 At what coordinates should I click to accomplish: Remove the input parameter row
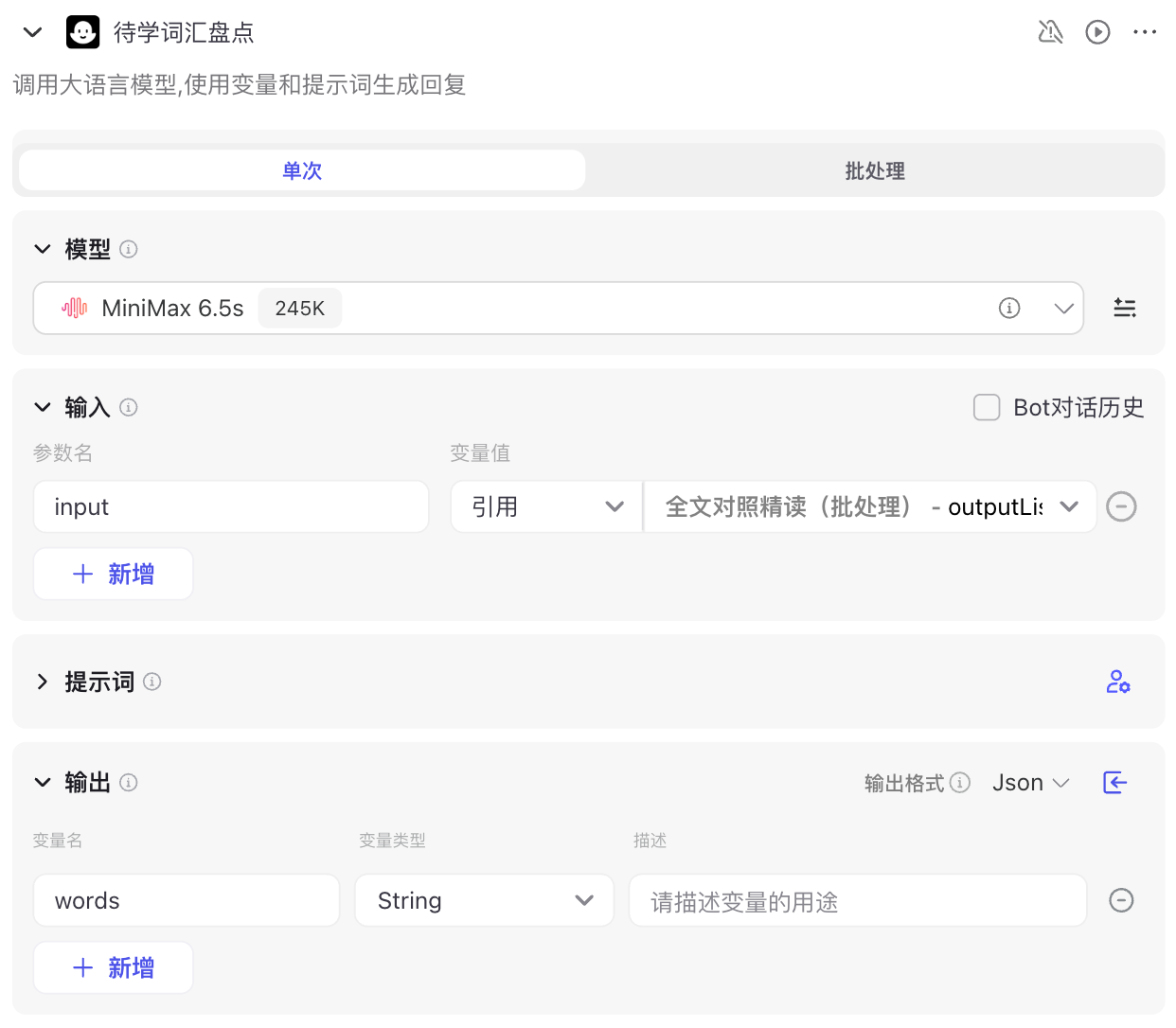[x=1121, y=506]
